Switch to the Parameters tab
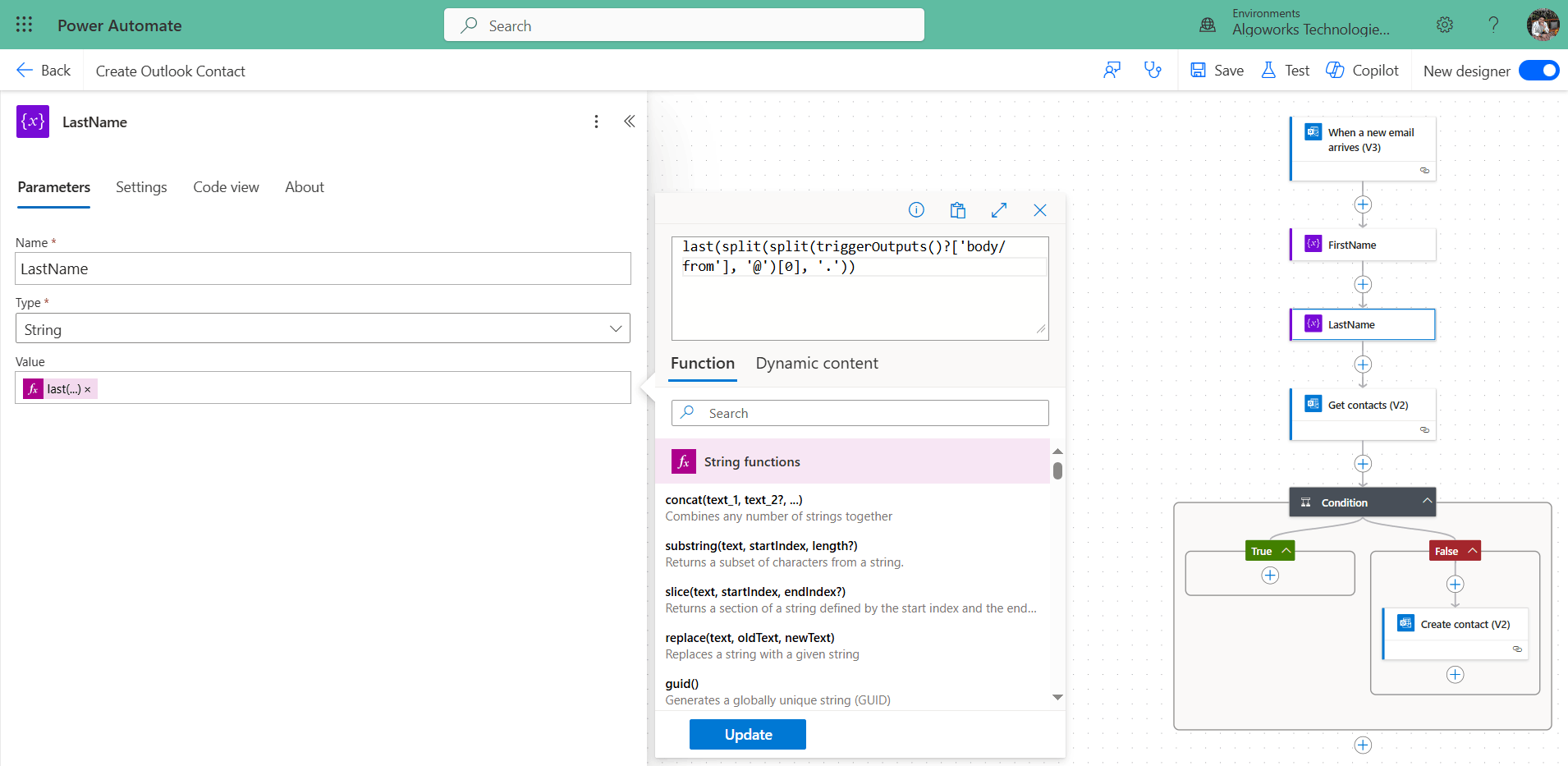1568x766 pixels. tap(54, 187)
